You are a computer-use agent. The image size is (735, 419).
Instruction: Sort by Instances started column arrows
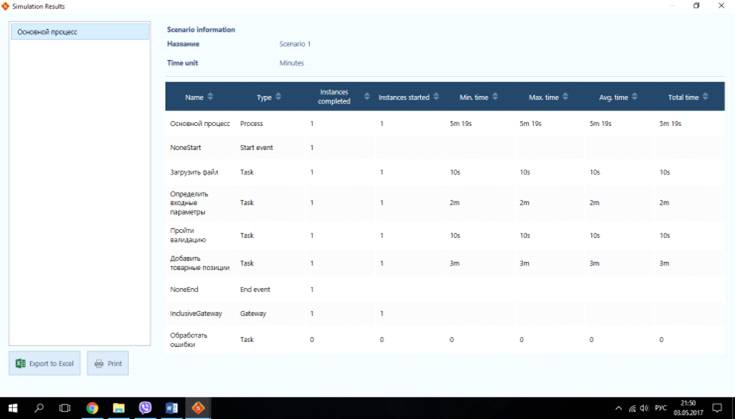(x=438, y=97)
